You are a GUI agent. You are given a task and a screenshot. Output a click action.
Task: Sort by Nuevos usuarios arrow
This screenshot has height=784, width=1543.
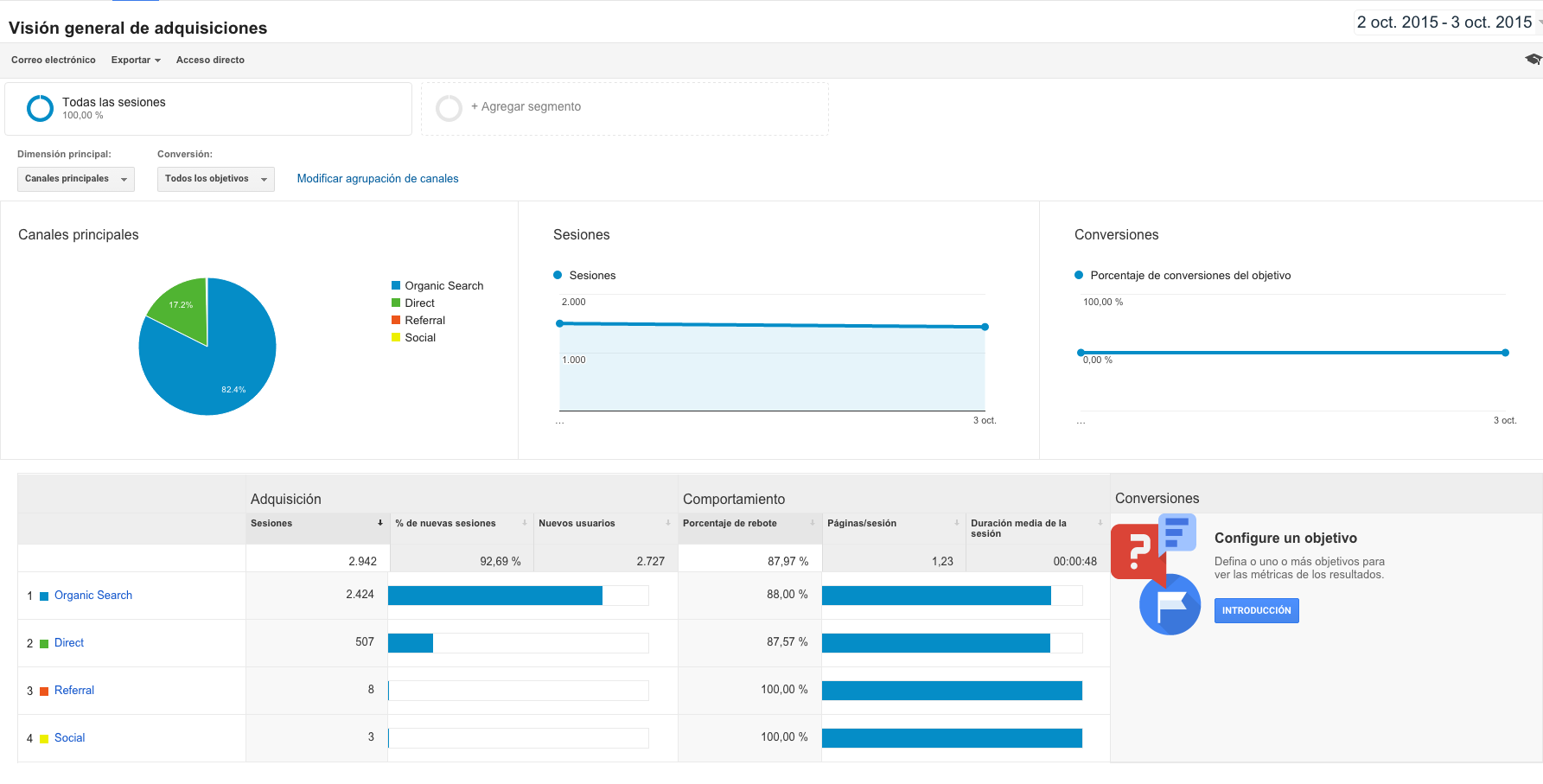pos(668,523)
